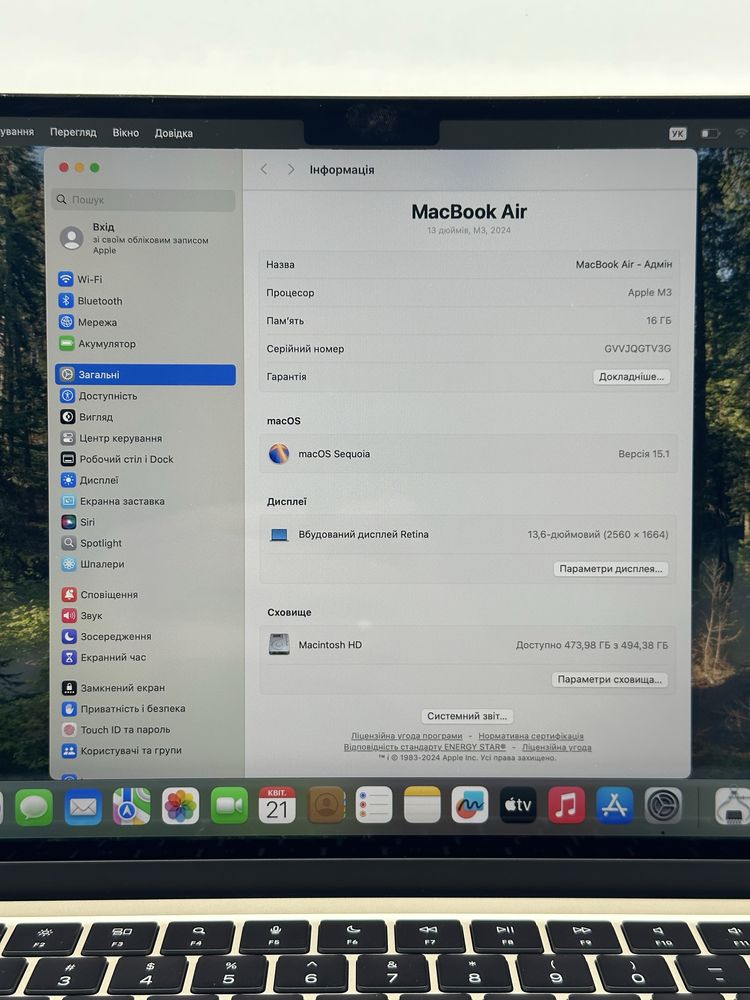The height and width of the screenshot is (1000, 750).
Task: Focus the Пошук search field
Action: coord(143,200)
